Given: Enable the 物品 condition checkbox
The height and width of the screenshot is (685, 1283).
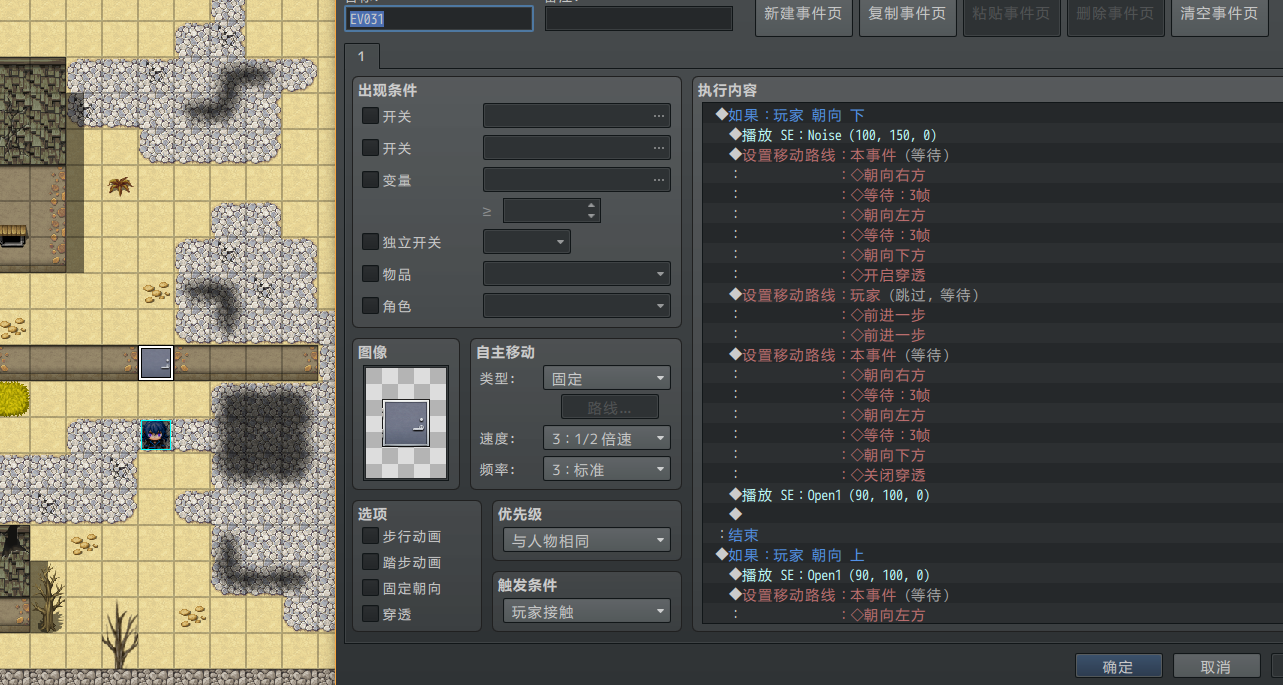Looking at the screenshot, I should [370, 274].
